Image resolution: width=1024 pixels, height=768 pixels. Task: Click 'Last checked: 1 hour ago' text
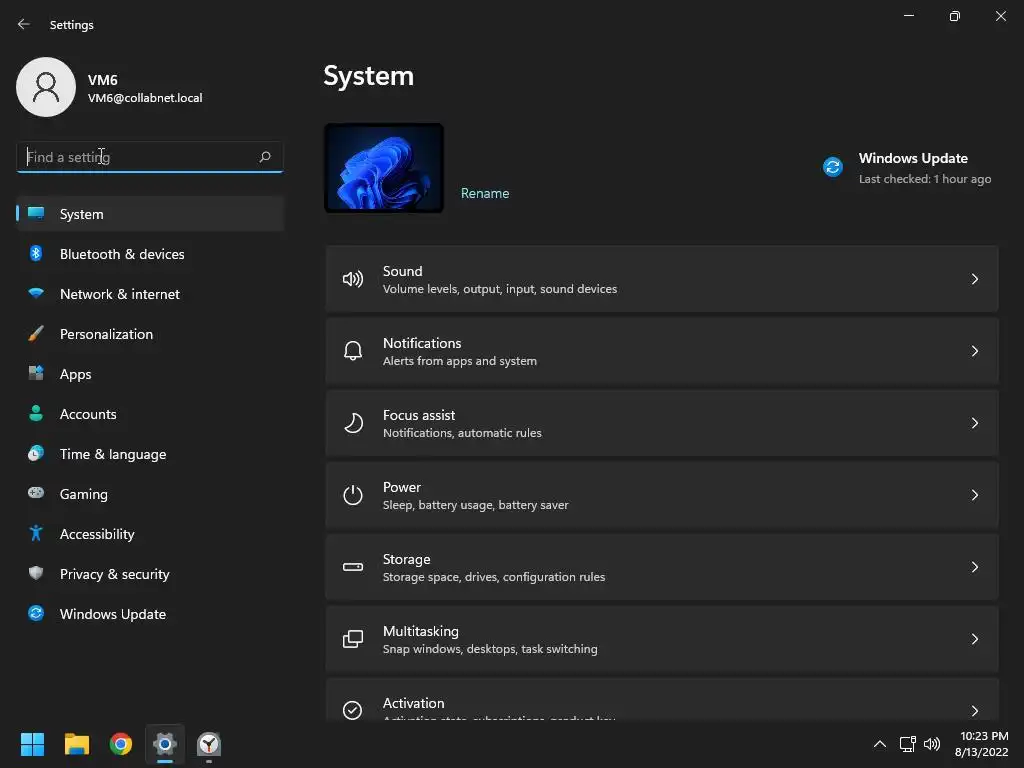click(925, 179)
